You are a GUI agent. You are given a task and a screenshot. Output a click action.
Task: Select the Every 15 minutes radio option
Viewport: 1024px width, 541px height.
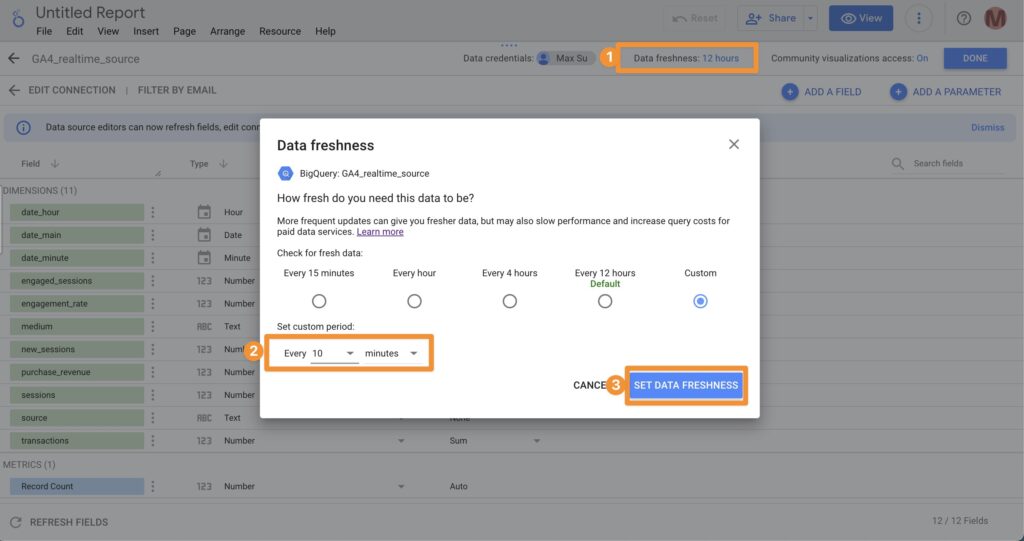point(319,301)
